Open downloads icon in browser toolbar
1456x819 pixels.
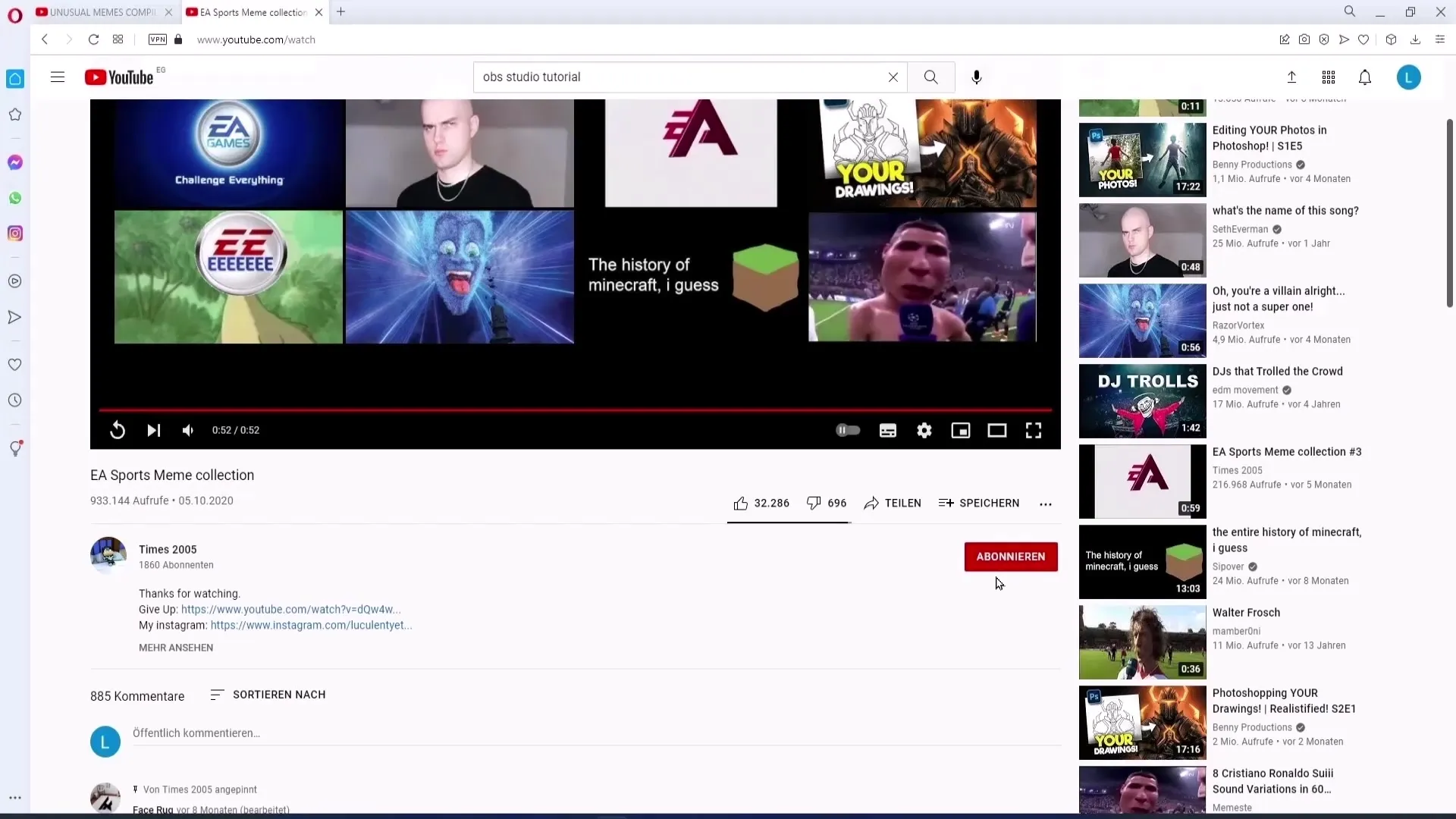[x=1415, y=39]
